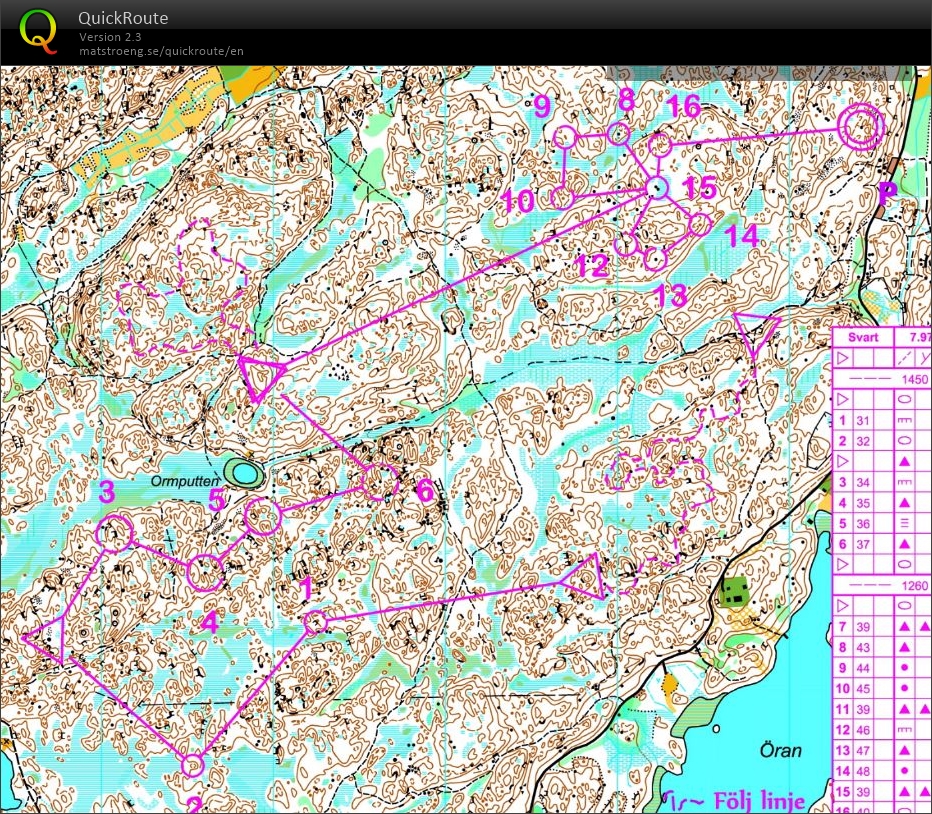Click map control number 13 label
This screenshot has width=932, height=814.
tap(670, 296)
